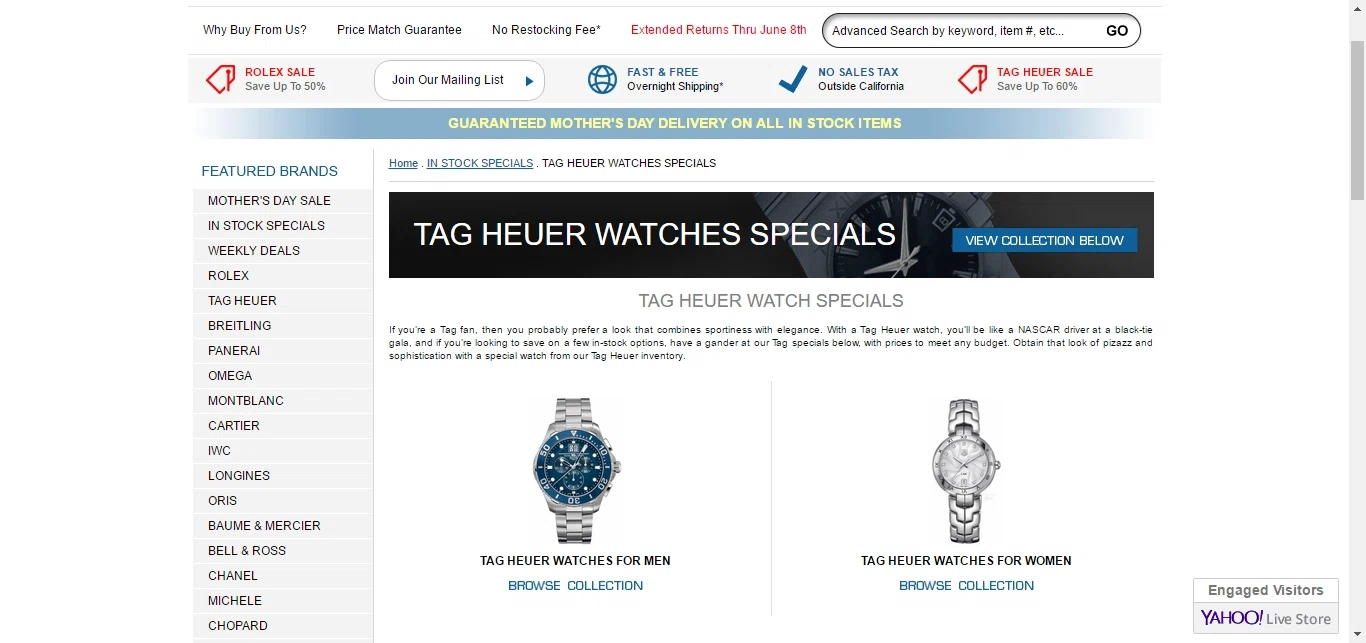Click the Home breadcrumb link
1366x643 pixels.
coord(403,163)
